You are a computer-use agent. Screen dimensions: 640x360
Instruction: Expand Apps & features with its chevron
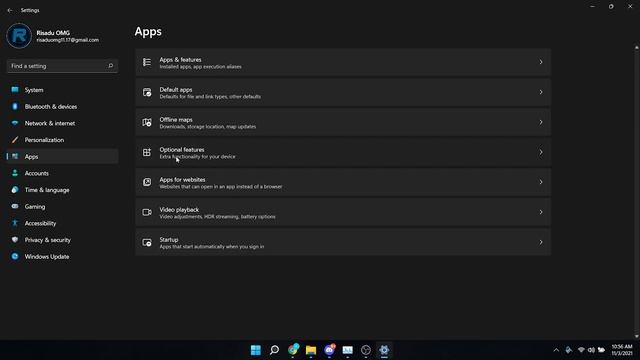point(541,62)
